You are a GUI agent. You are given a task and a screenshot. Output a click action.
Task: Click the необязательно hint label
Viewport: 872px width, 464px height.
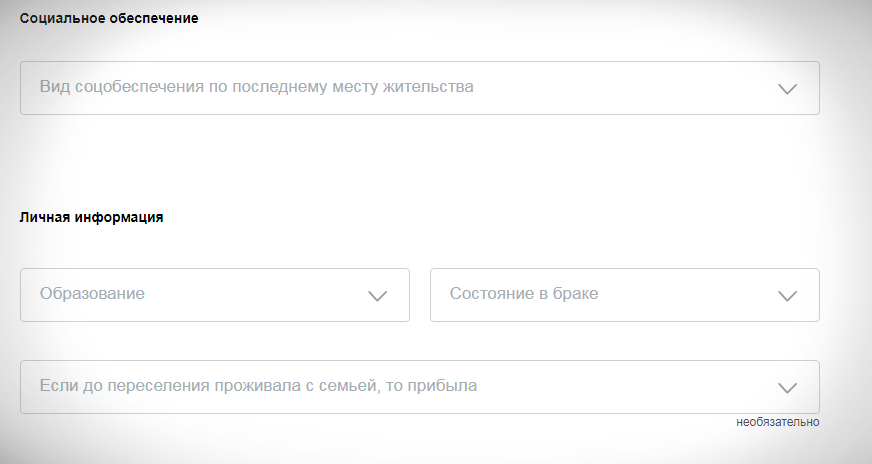778,423
